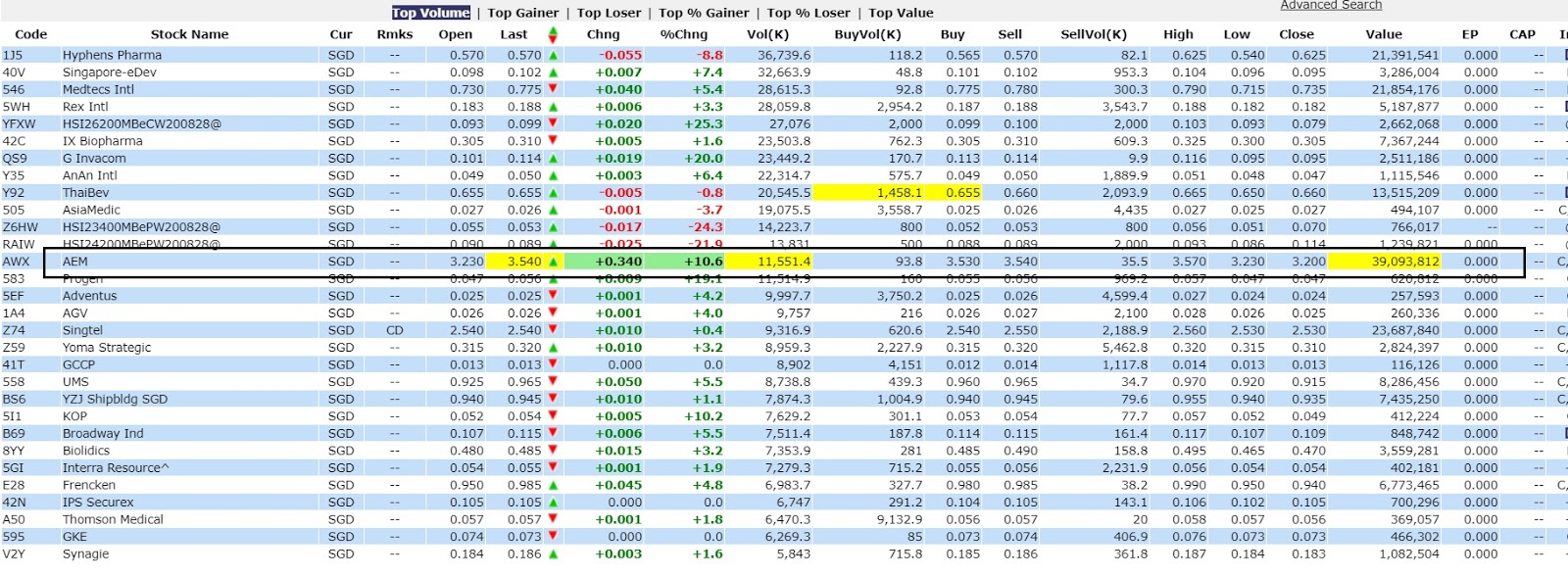The height and width of the screenshot is (577, 1568).
Task: Switch to the Top Gainer tab
Action: coord(523,13)
